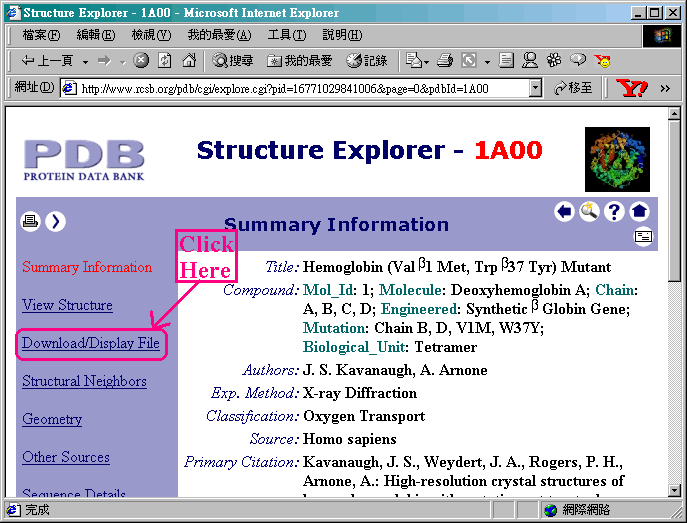Click the PDB back arrow circle icon

pos(564,212)
